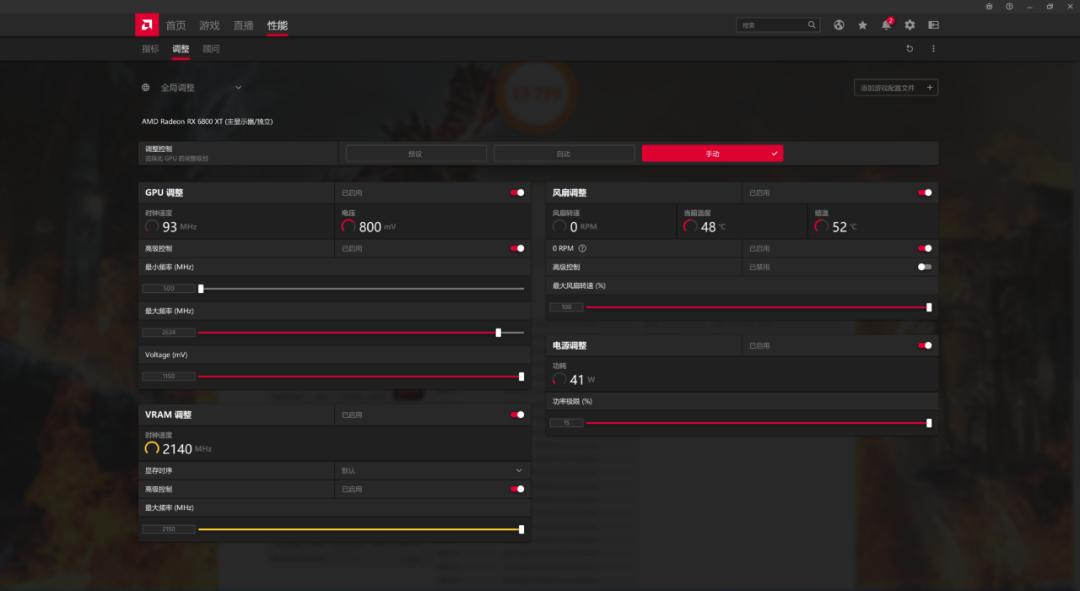
Task: Toggle the sidebar panel layout icon
Action: click(933, 25)
